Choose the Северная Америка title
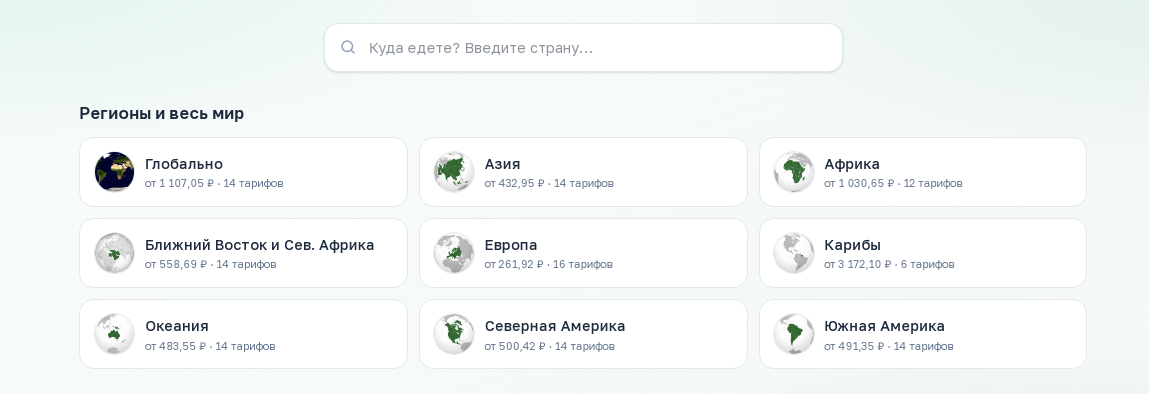Screen dimensions: 1149x394 [555, 326]
